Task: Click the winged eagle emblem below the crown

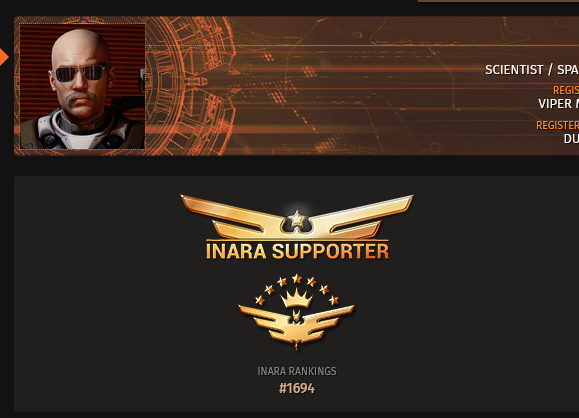Action: (x=297, y=326)
